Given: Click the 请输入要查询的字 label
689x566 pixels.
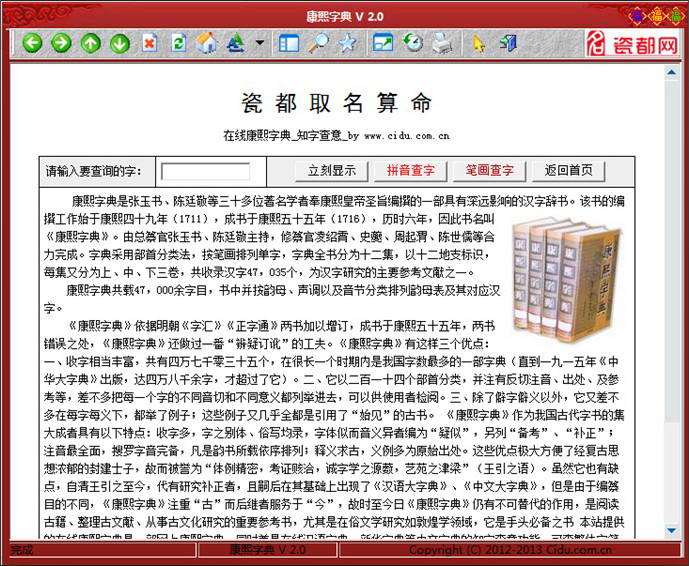Looking at the screenshot, I should pyautogui.click(x=94, y=171).
